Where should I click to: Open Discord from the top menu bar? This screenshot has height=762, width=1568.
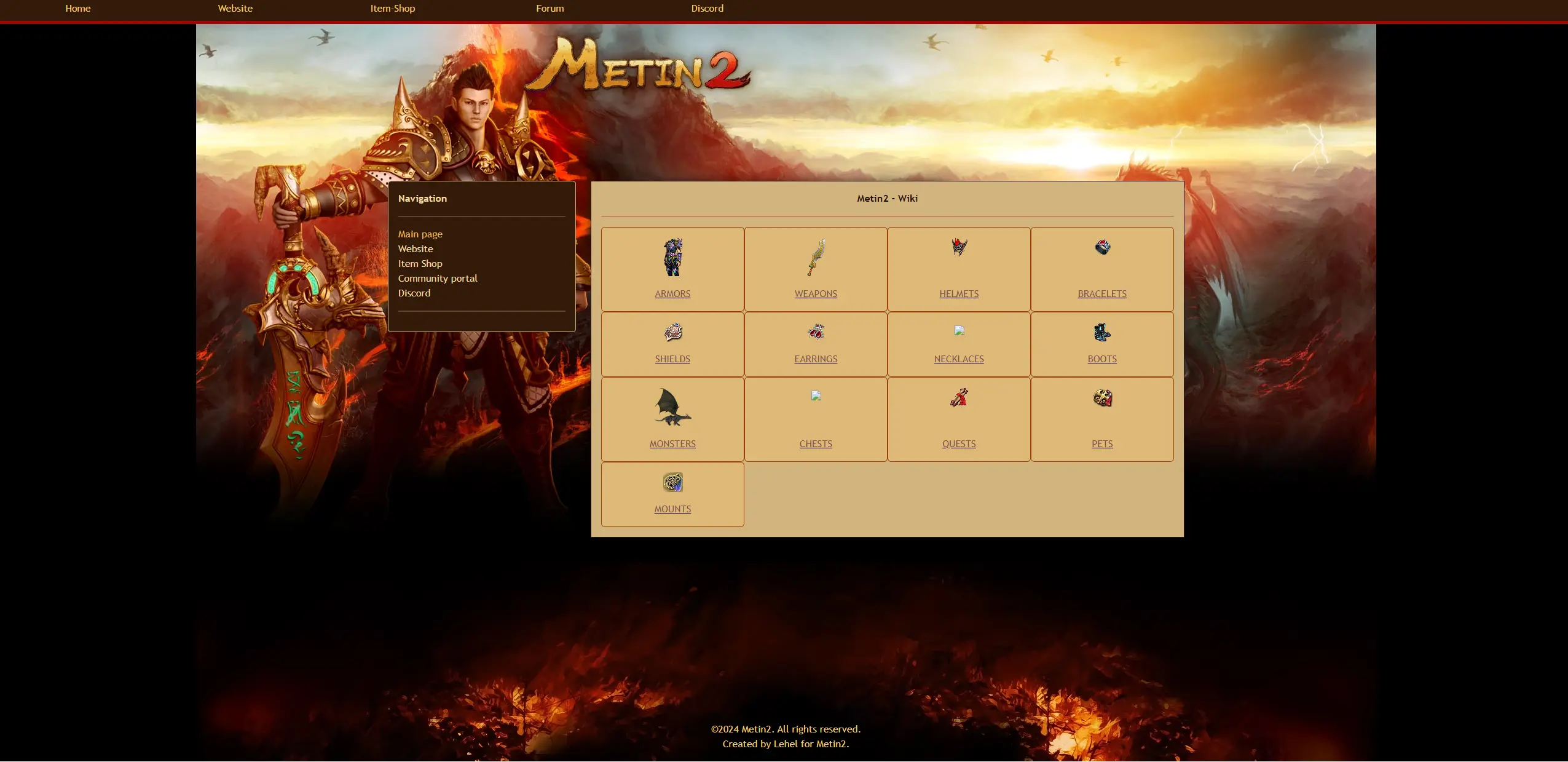pos(707,9)
